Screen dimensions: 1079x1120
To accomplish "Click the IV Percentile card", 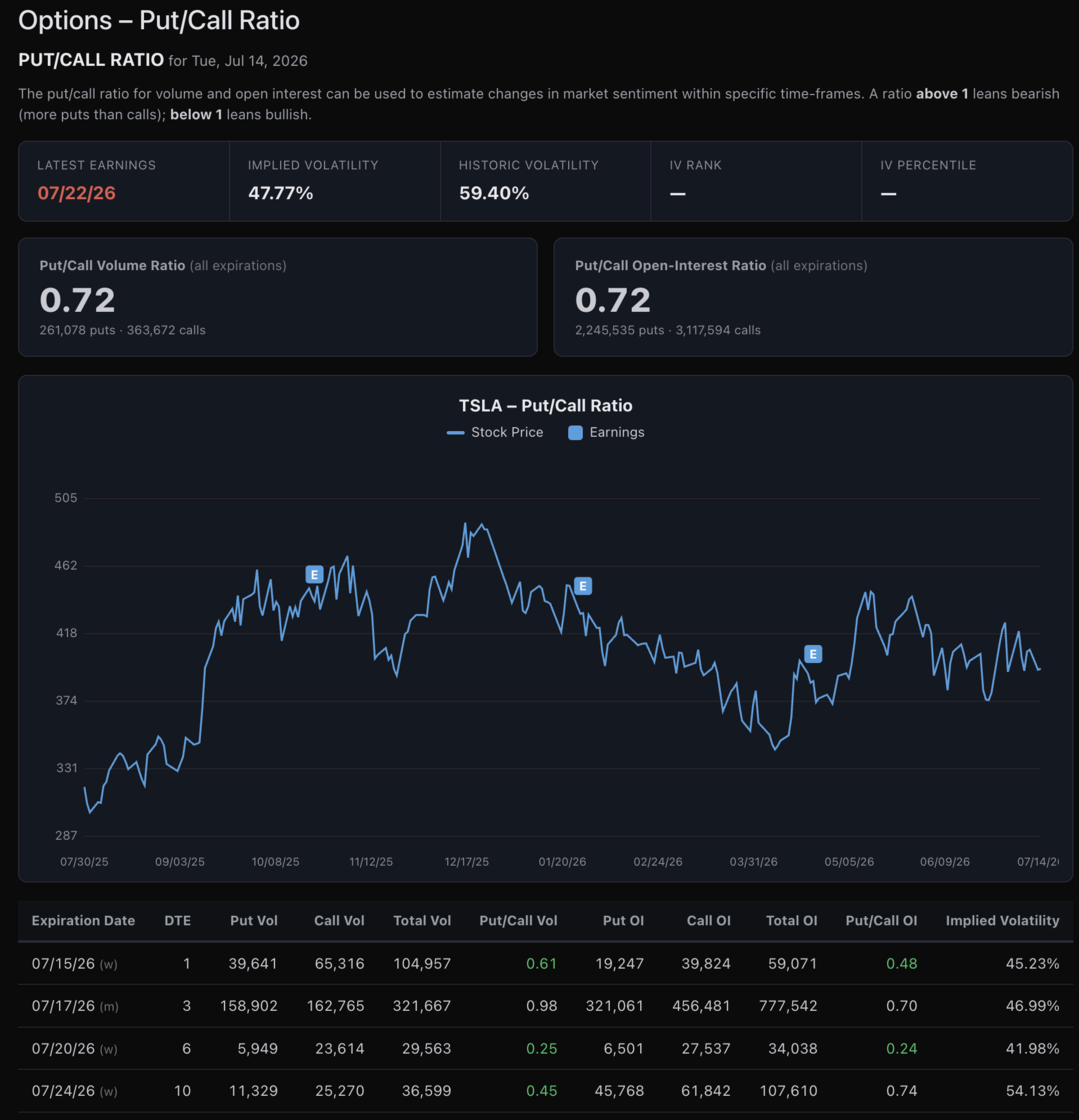I will pyautogui.click(x=967, y=181).
